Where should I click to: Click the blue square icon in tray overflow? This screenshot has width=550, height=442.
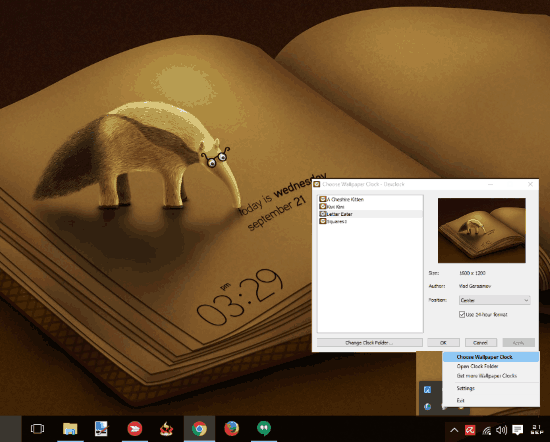[x=427, y=390]
